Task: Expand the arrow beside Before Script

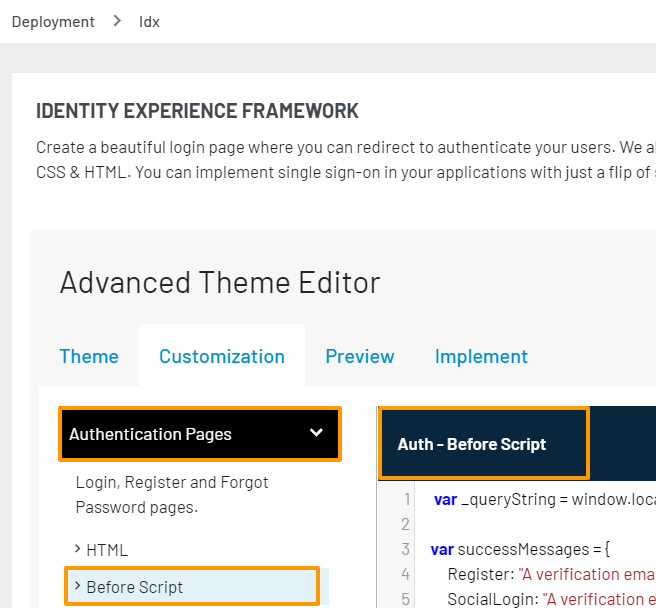Action: [x=78, y=586]
